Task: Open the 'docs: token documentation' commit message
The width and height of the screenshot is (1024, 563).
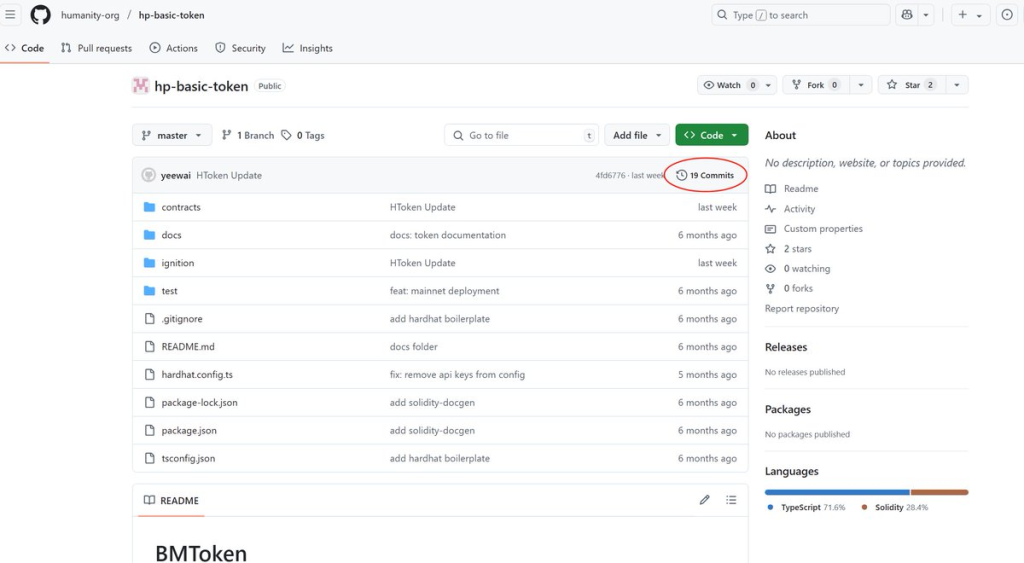Action: point(447,235)
